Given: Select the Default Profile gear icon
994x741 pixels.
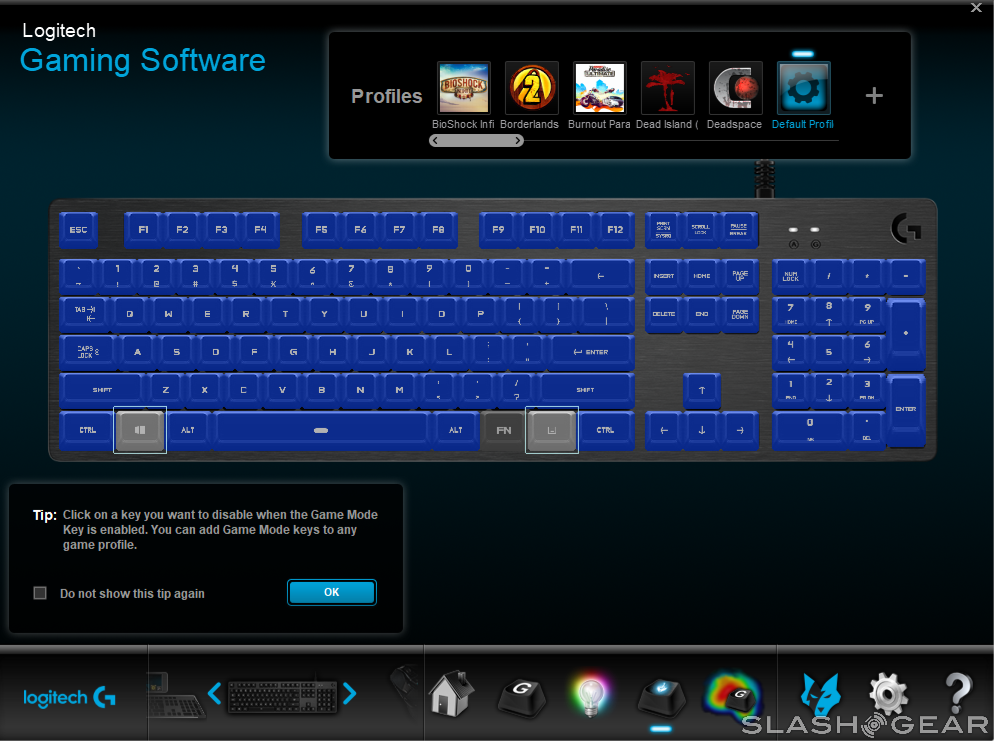Looking at the screenshot, I should click(803, 87).
